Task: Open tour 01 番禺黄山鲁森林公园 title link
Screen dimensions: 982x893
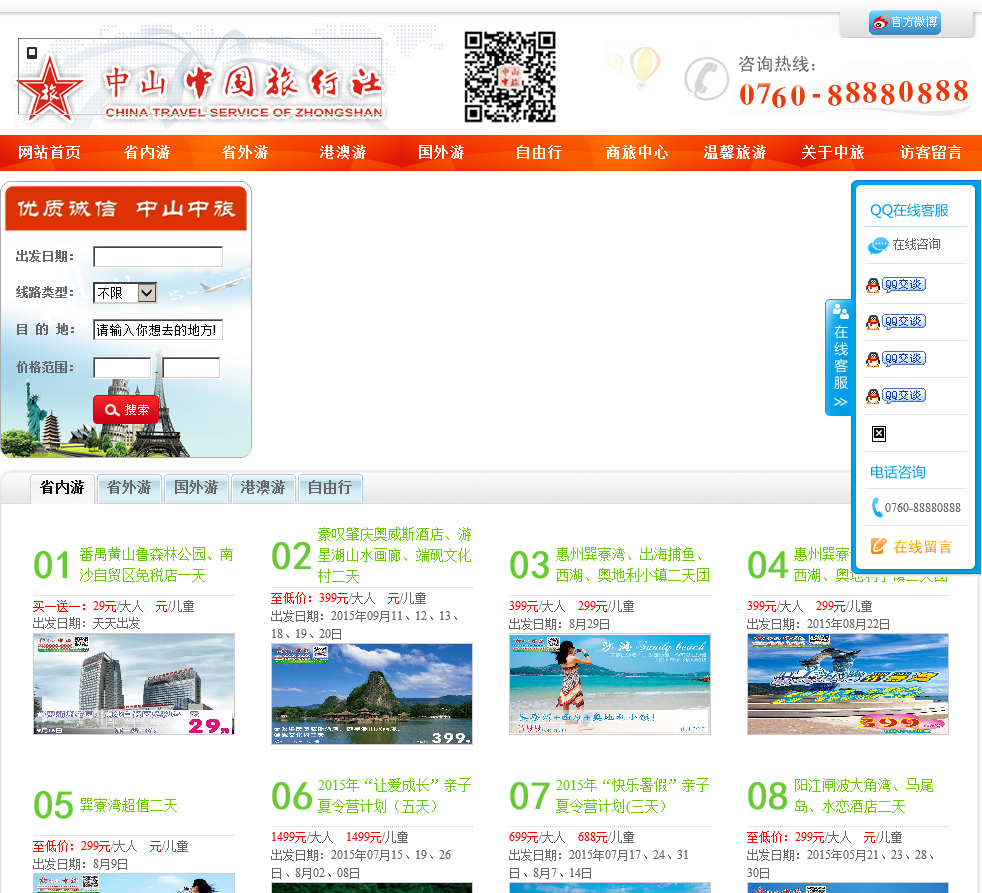Action: click(x=157, y=565)
